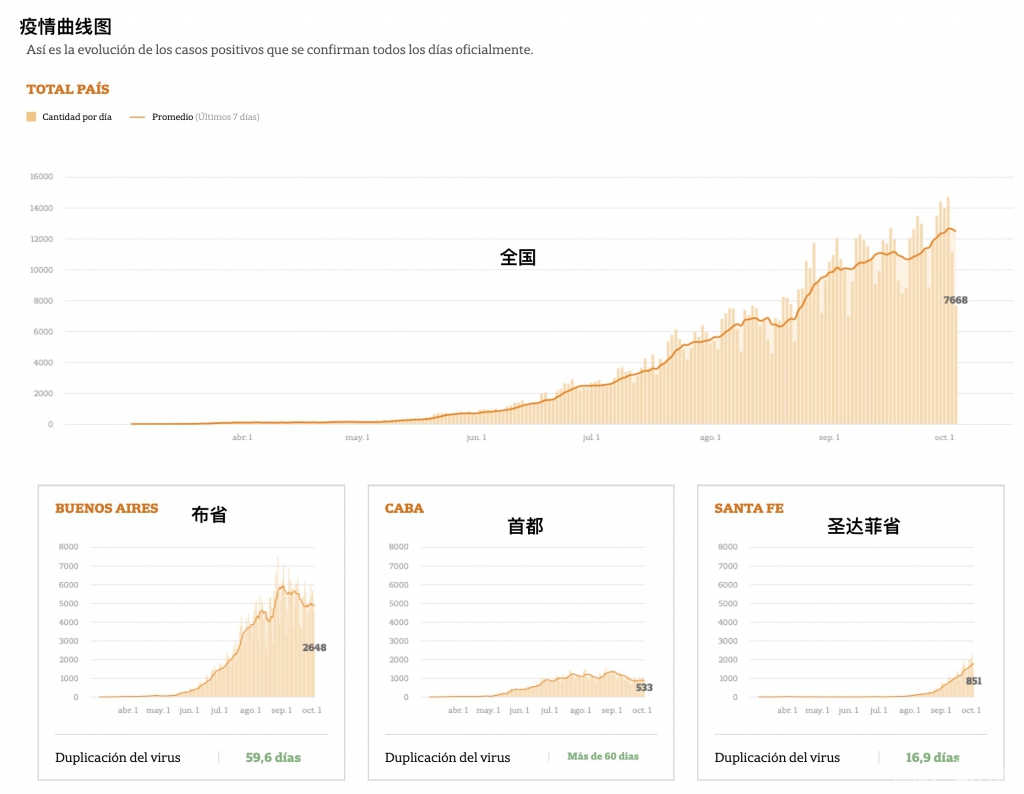Click Duplicación del virus text in CABA card
Image resolution: width=1024 pixels, height=794 pixels.
click(x=447, y=758)
